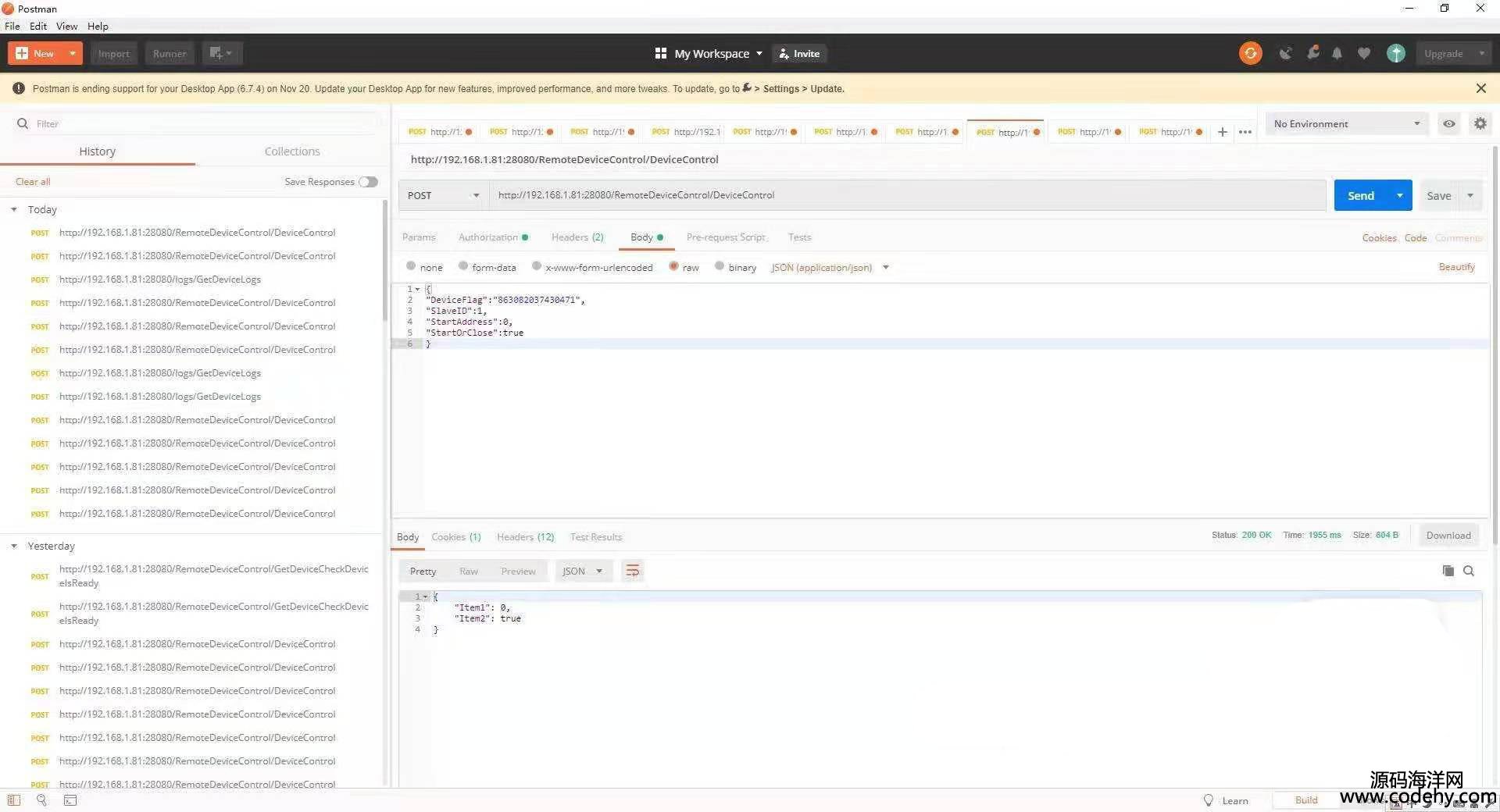
Task: Open the Pre-request Script tab
Action: 726,237
